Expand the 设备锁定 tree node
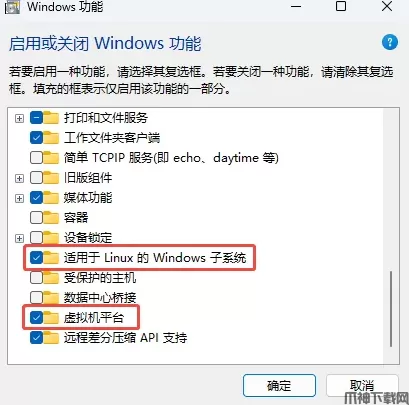Screen dimensions: 409x405 (x=19, y=238)
